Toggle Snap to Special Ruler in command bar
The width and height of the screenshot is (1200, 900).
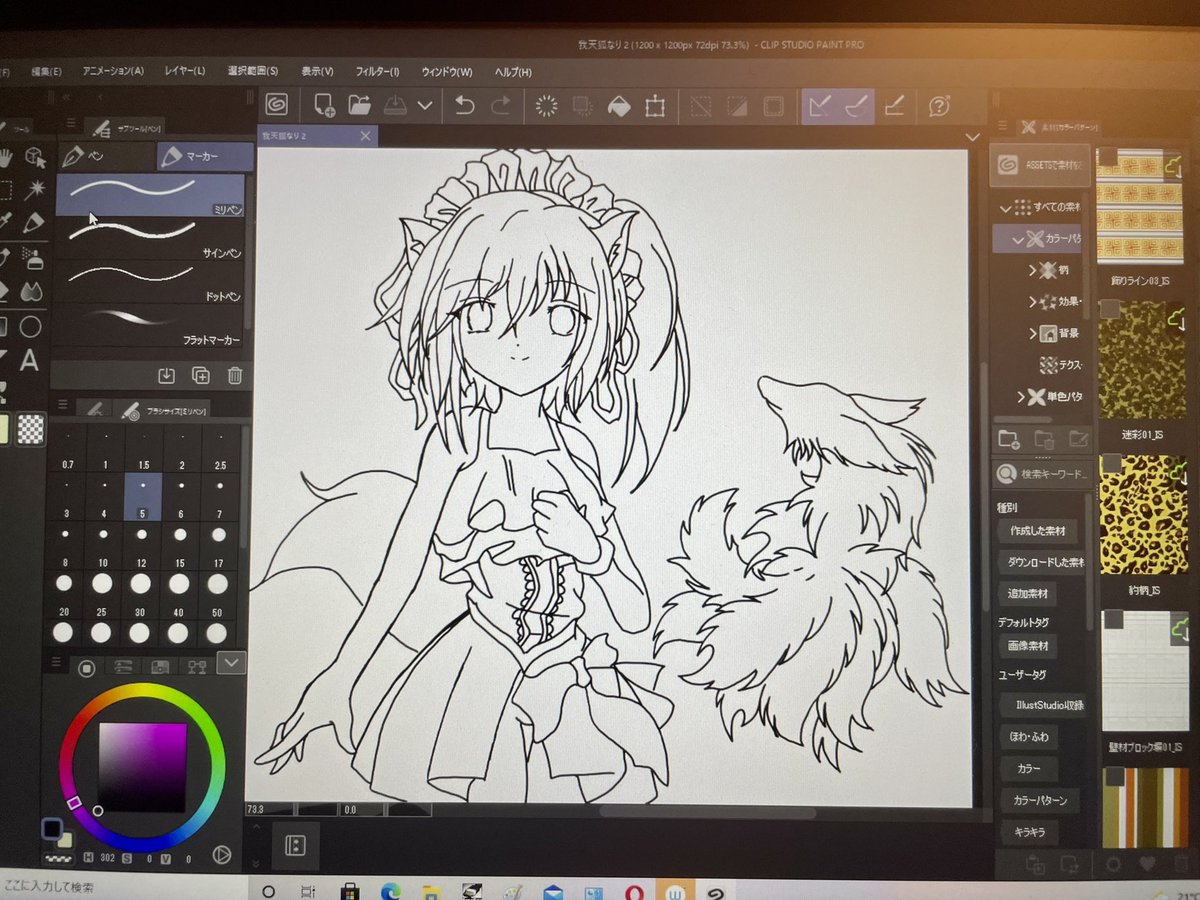click(857, 106)
